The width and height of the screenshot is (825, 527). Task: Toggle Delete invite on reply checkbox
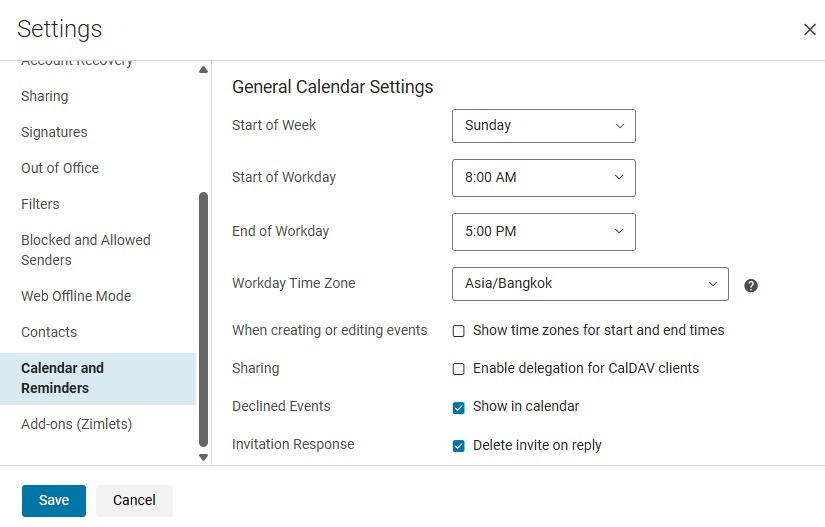[459, 446]
